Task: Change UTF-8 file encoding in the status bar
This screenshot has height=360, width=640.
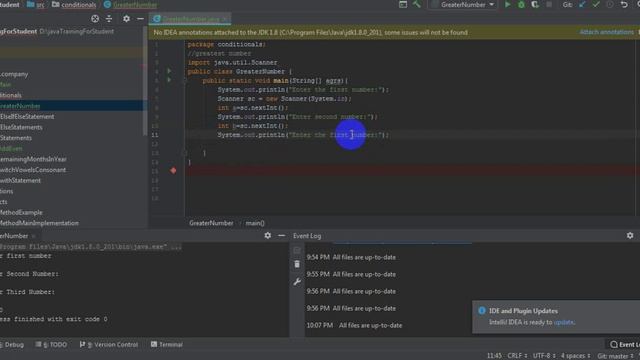Action: pos(544,356)
